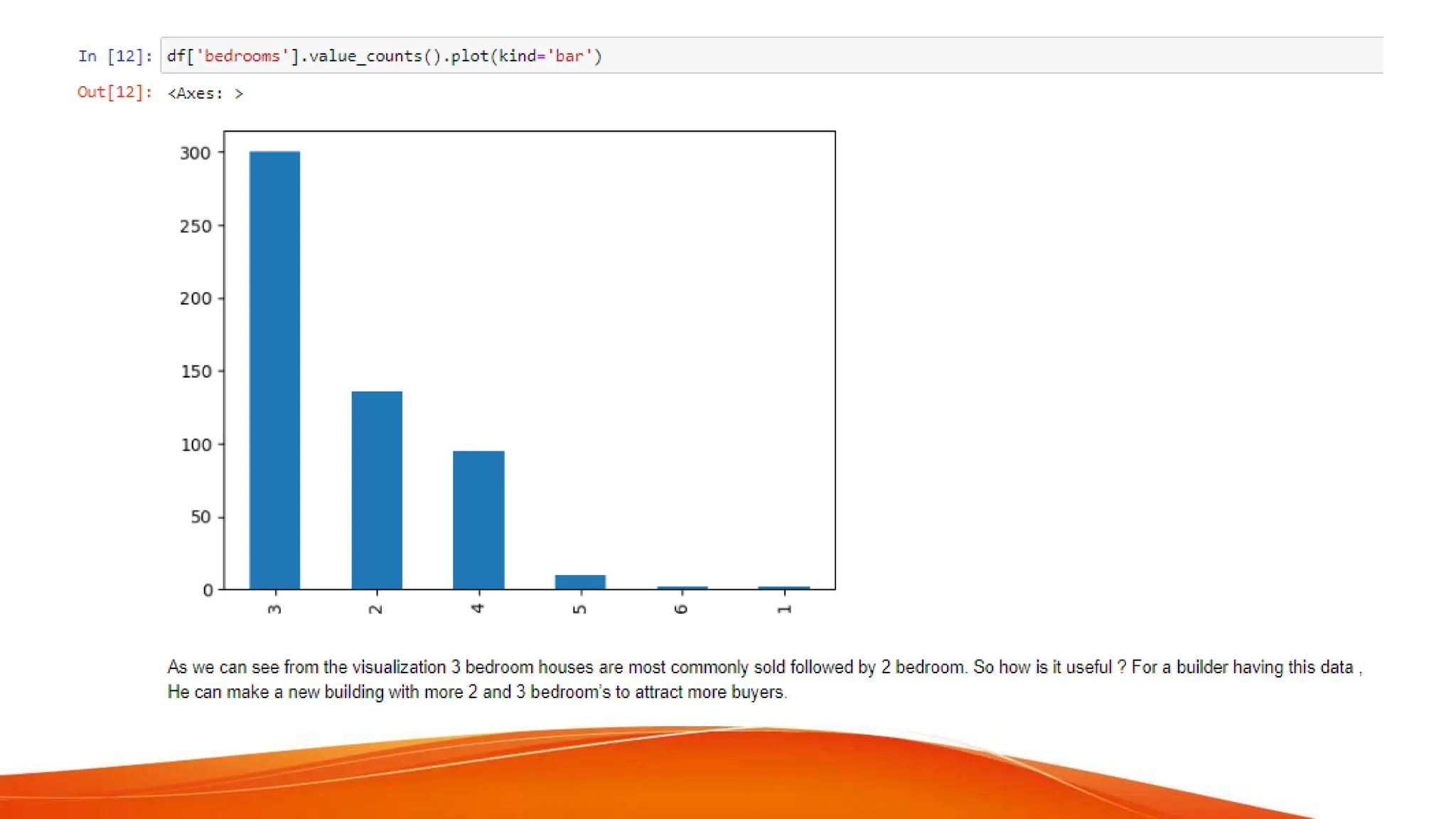Click the tiny bar for 1 bedroom
Screen dimensions: 1456x819
point(783,588)
